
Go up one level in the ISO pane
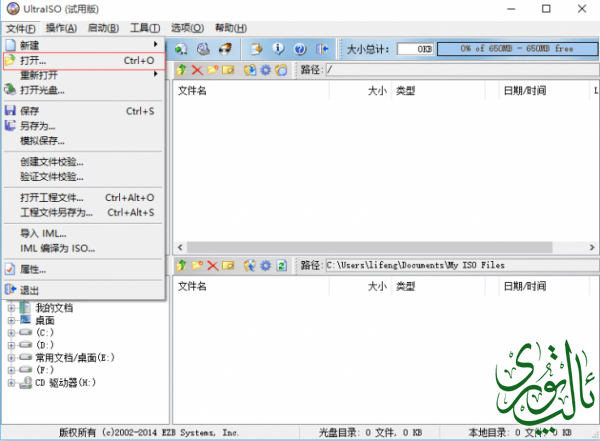pos(181,70)
